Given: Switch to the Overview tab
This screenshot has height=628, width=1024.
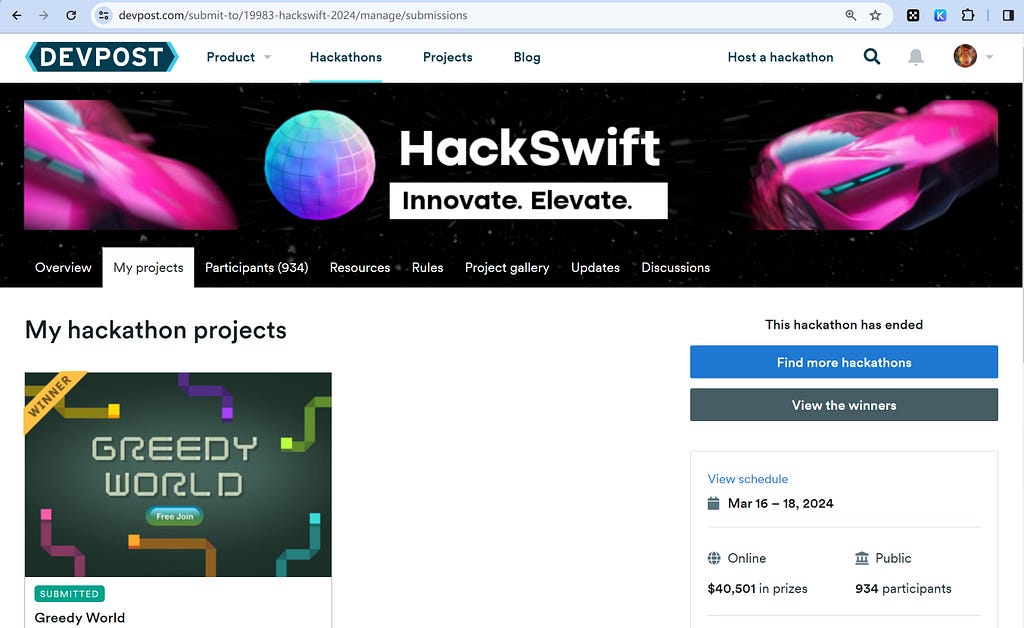Looking at the screenshot, I should point(63,268).
